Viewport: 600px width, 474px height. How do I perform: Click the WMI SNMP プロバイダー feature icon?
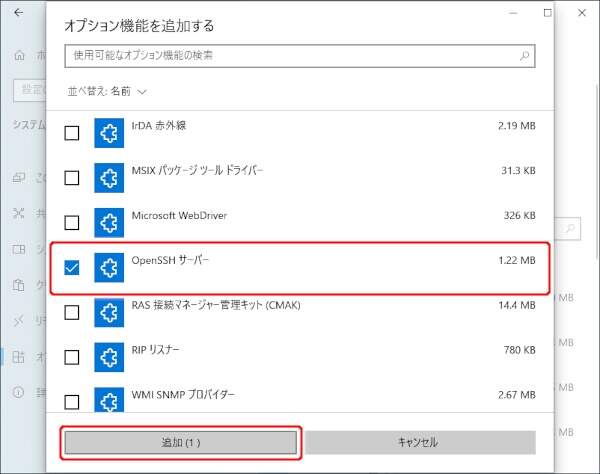pyautogui.click(x=109, y=400)
